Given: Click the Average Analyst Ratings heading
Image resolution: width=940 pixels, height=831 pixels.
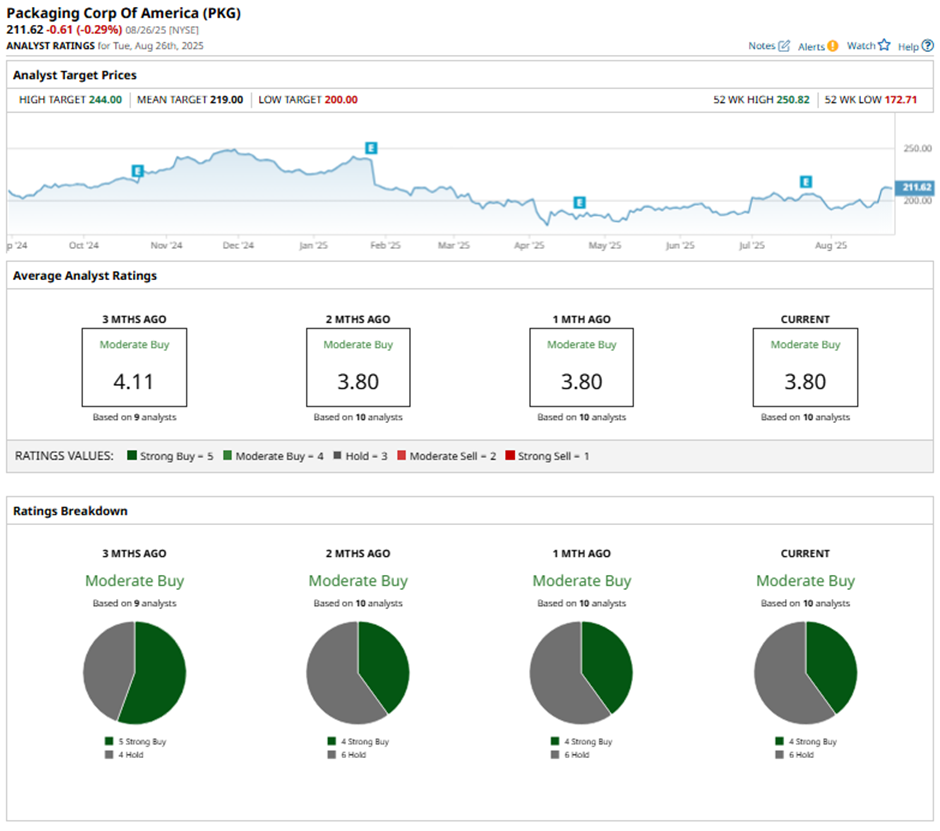Looking at the screenshot, I should [85, 276].
